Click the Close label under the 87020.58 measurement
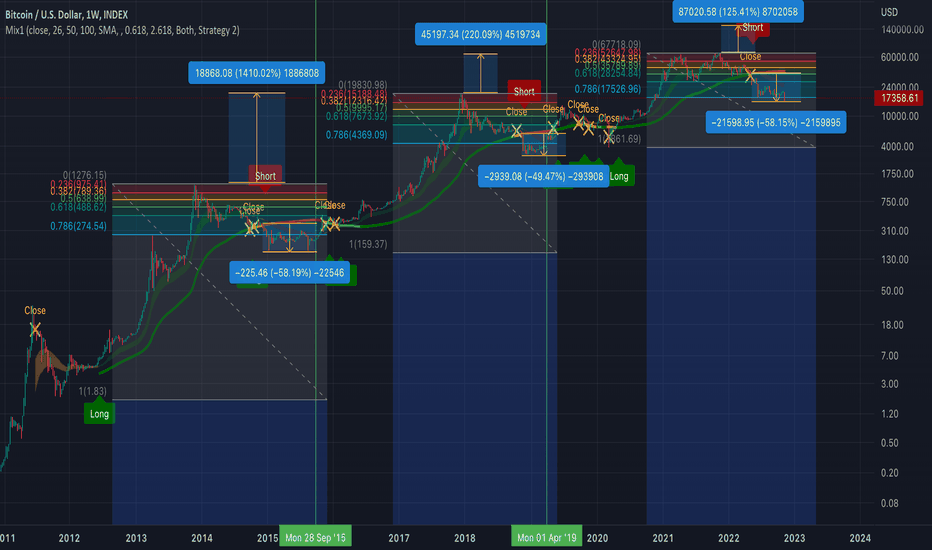The width and height of the screenshot is (932, 550). point(750,56)
